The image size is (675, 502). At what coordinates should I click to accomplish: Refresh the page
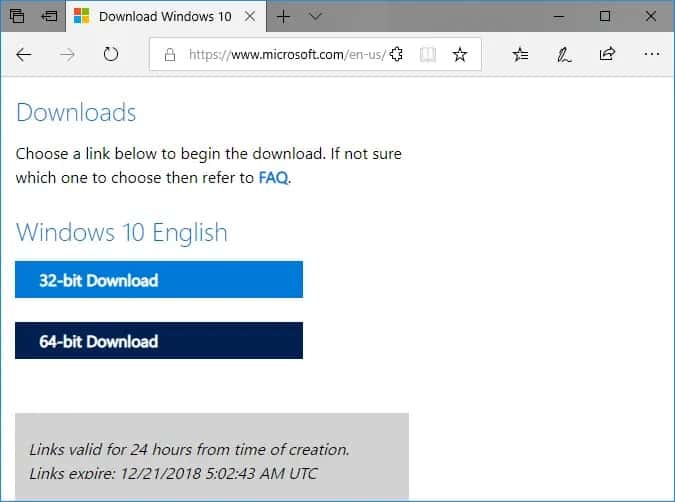coord(111,54)
